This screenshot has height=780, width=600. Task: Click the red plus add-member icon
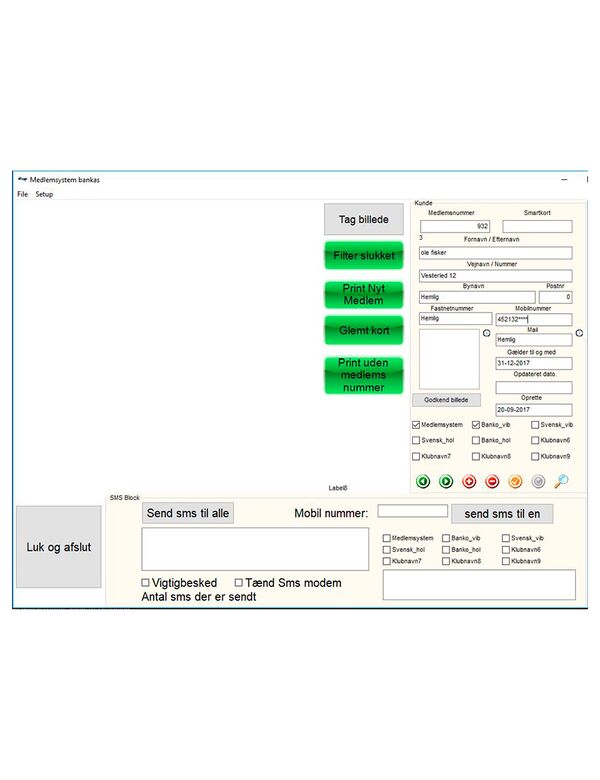469,481
